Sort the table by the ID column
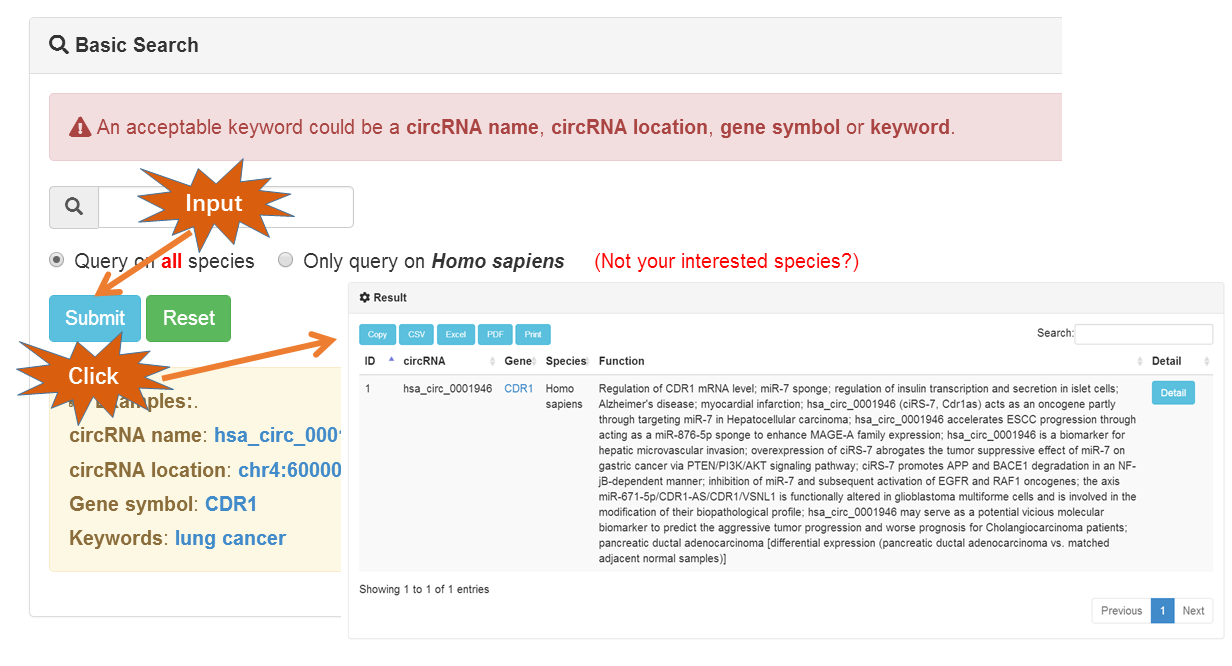The image size is (1232, 666). point(370,361)
